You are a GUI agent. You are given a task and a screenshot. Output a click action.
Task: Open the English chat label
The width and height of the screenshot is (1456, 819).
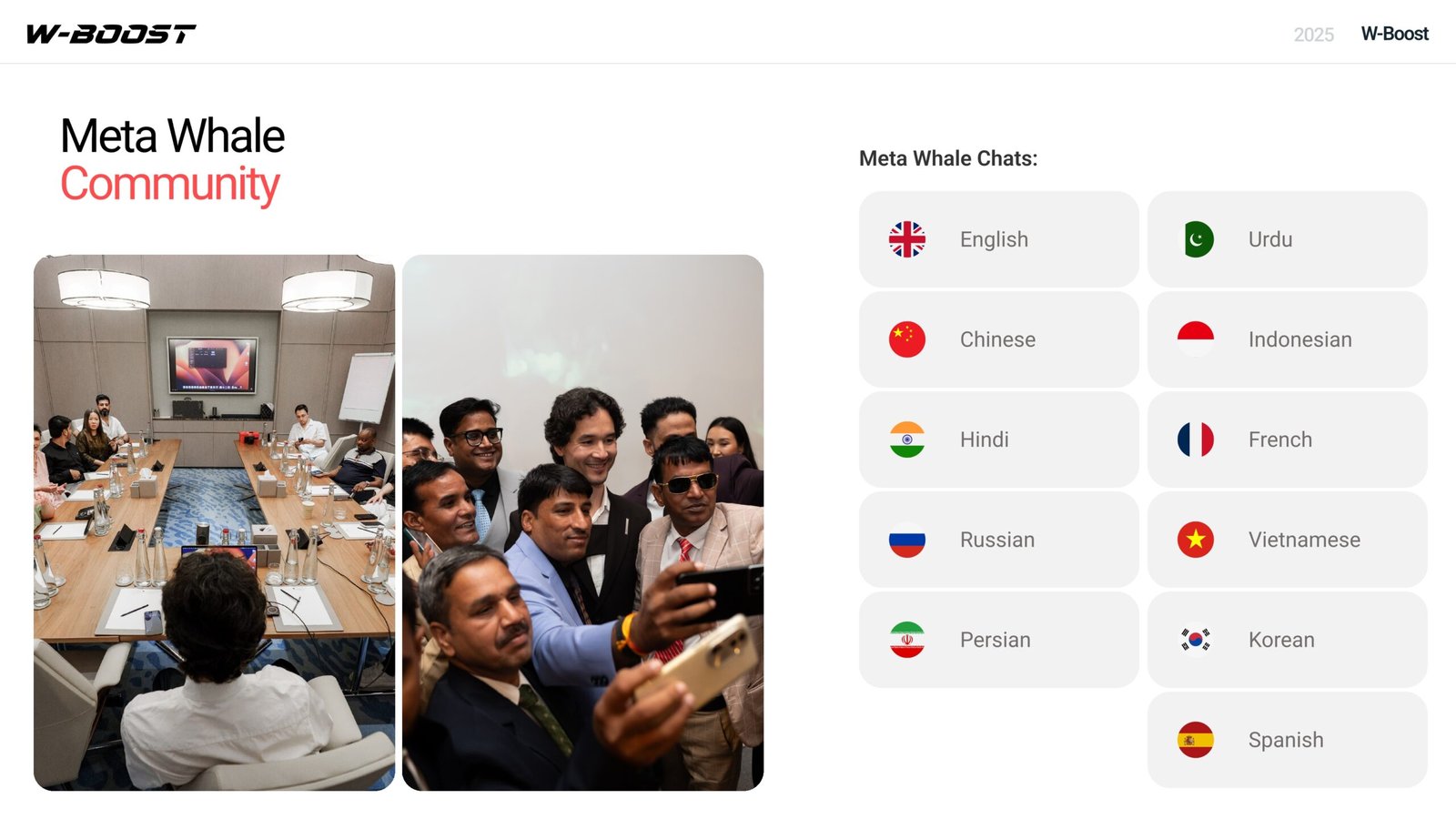coord(994,240)
